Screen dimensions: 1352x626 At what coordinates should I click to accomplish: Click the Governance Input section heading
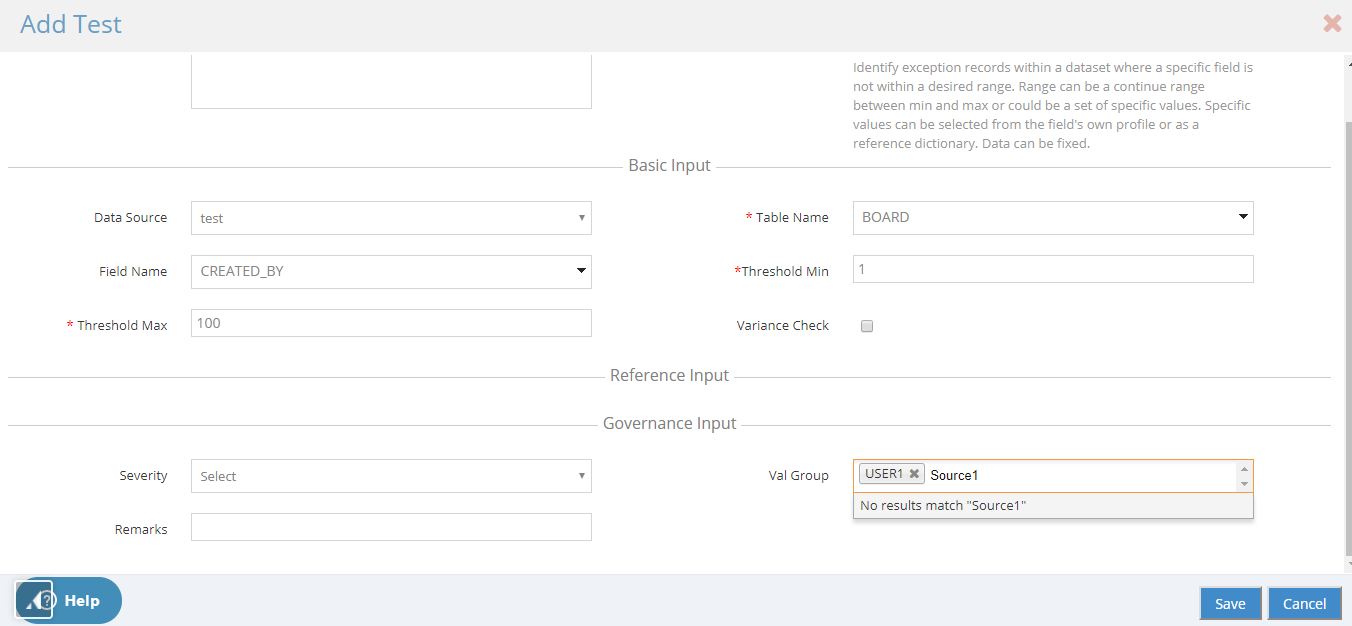click(669, 424)
